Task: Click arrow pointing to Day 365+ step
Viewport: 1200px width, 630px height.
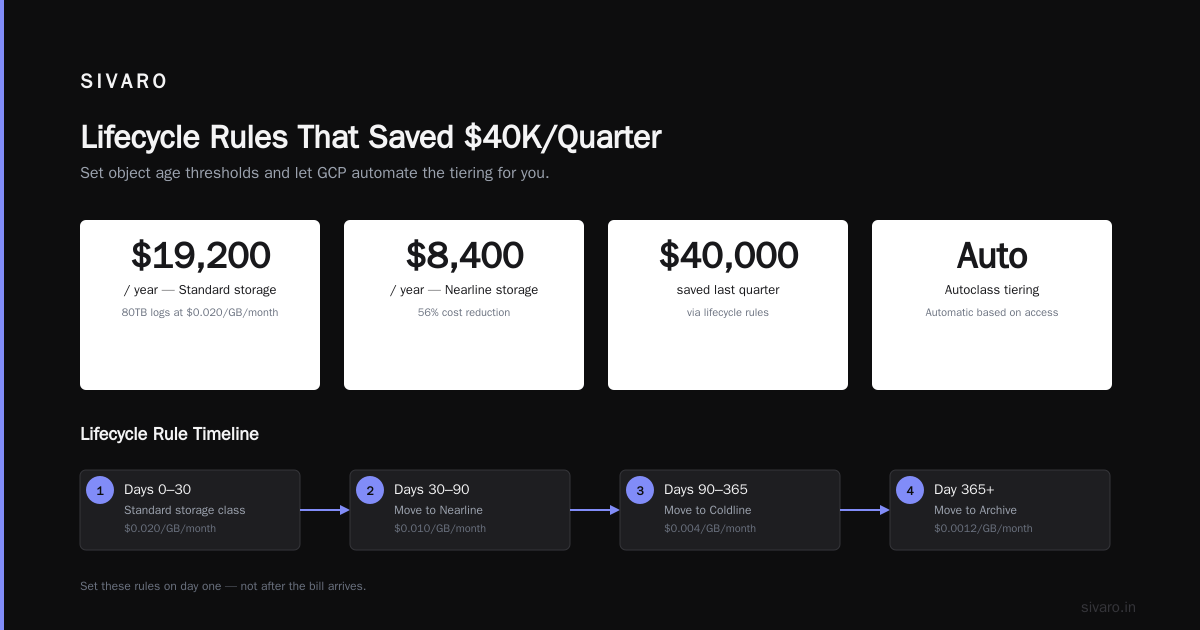Action: point(865,510)
